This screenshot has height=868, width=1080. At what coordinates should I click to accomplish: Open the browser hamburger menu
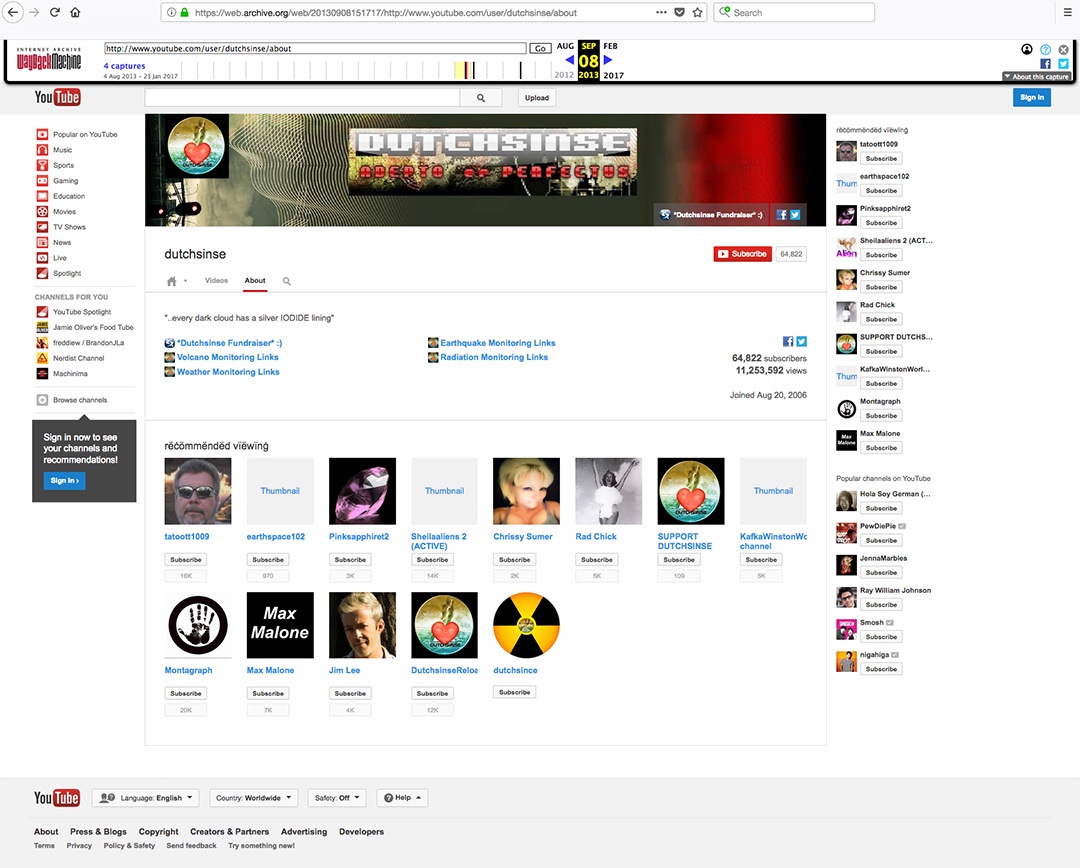pos(1068,12)
